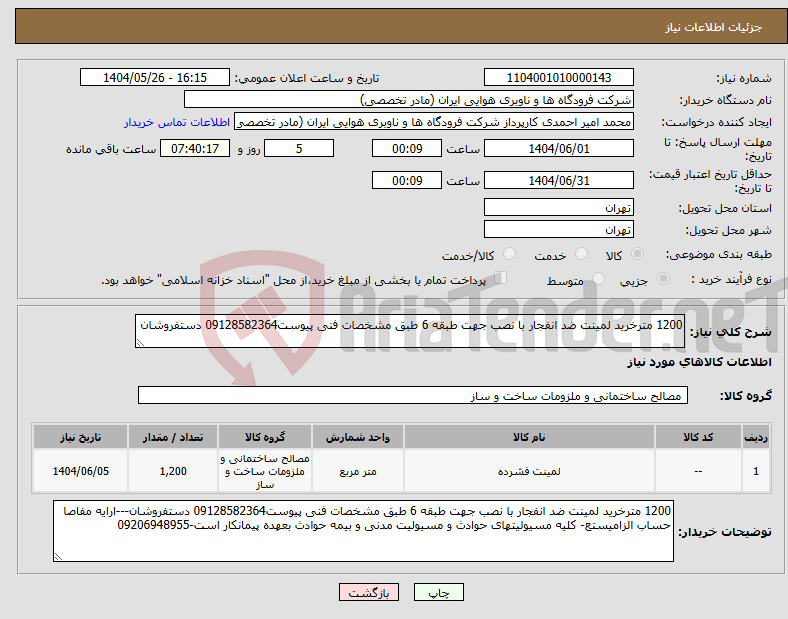Click the remaining days field showing 5
The width and height of the screenshot is (788, 619).
[299, 149]
